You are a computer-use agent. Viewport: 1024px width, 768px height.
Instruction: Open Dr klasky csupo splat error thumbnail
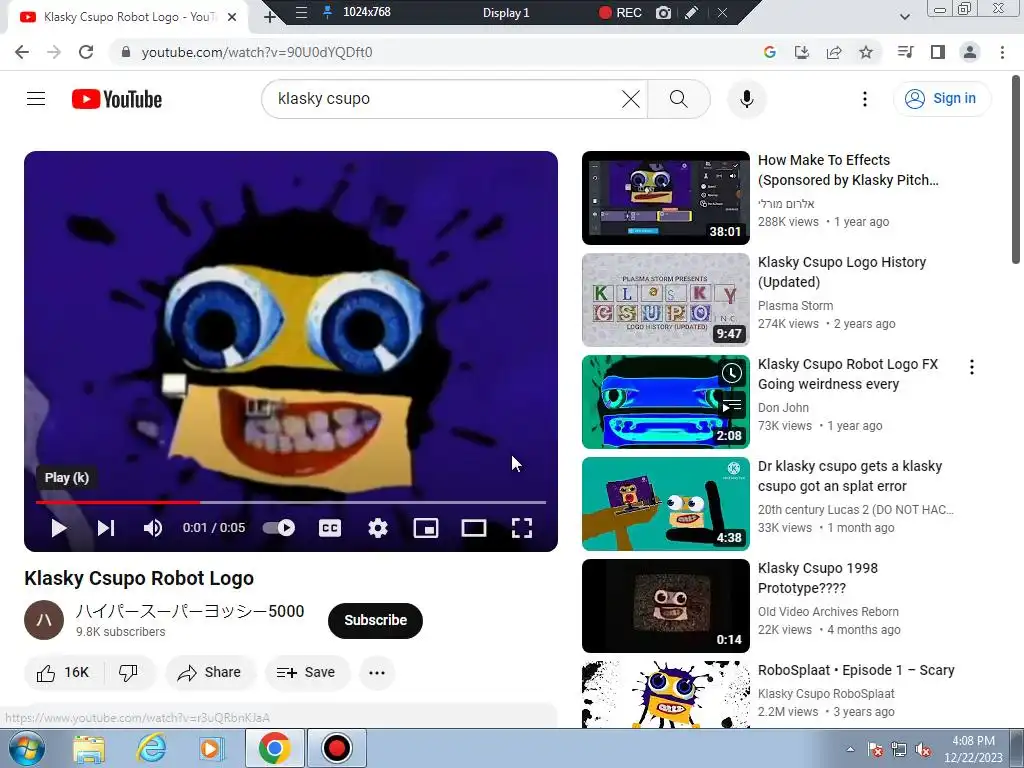(665, 504)
